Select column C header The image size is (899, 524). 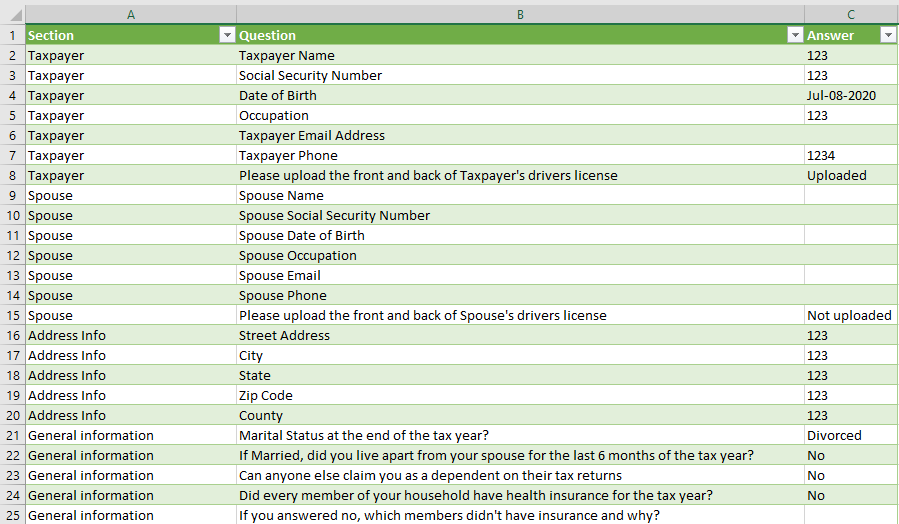tap(850, 14)
